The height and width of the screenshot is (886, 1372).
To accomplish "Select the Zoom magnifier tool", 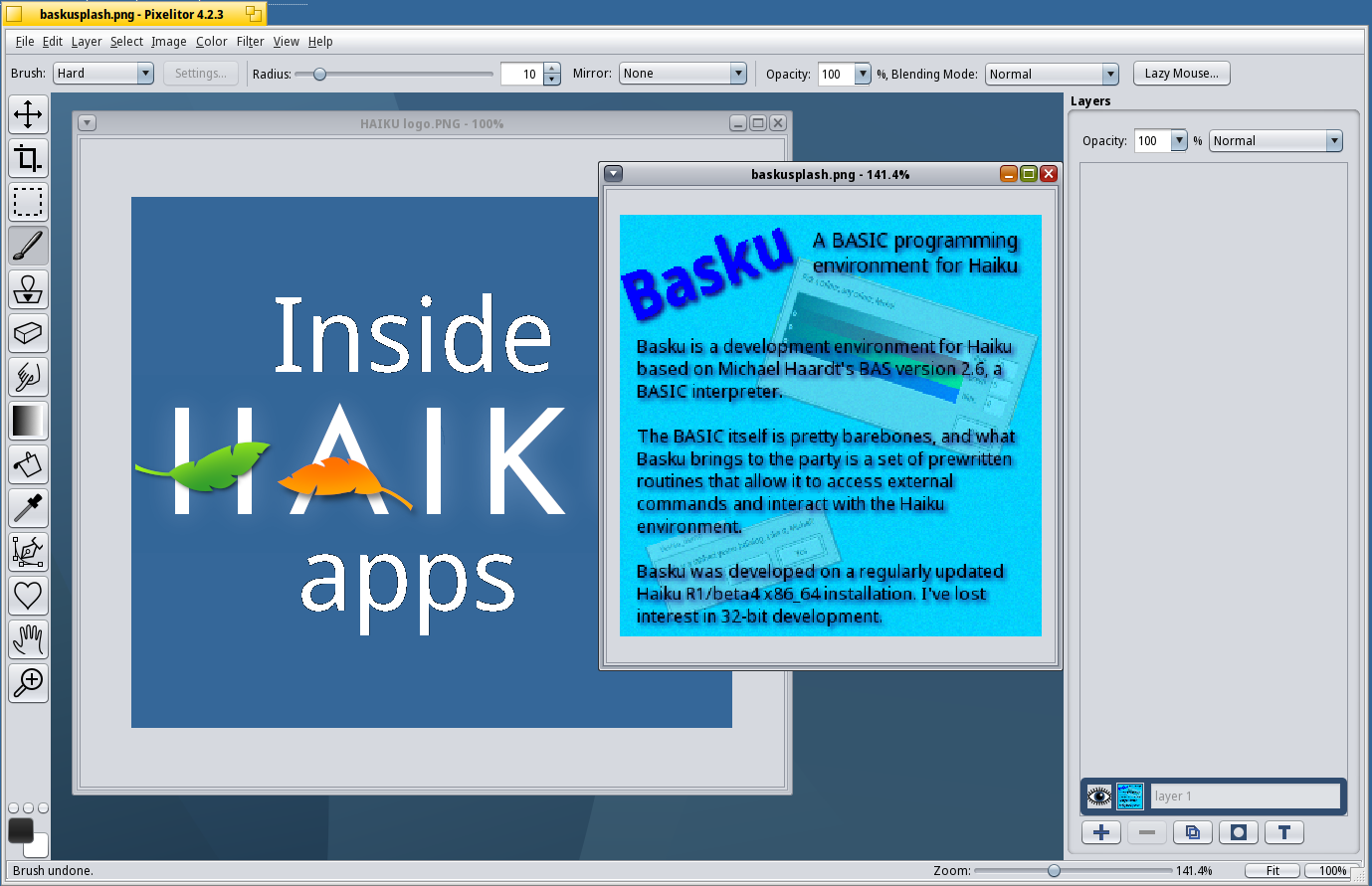I will 28,683.
